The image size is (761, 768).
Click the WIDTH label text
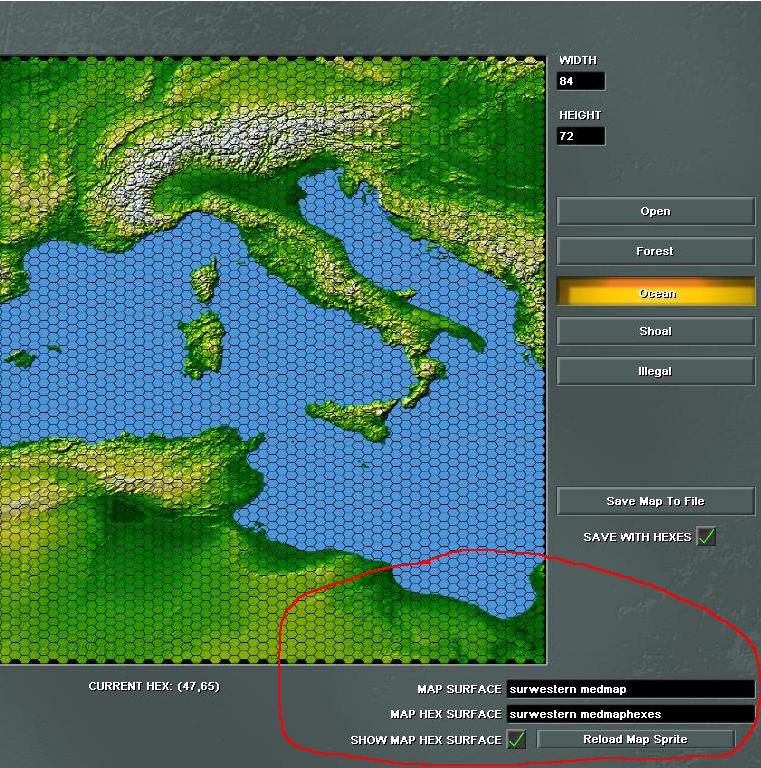578,60
